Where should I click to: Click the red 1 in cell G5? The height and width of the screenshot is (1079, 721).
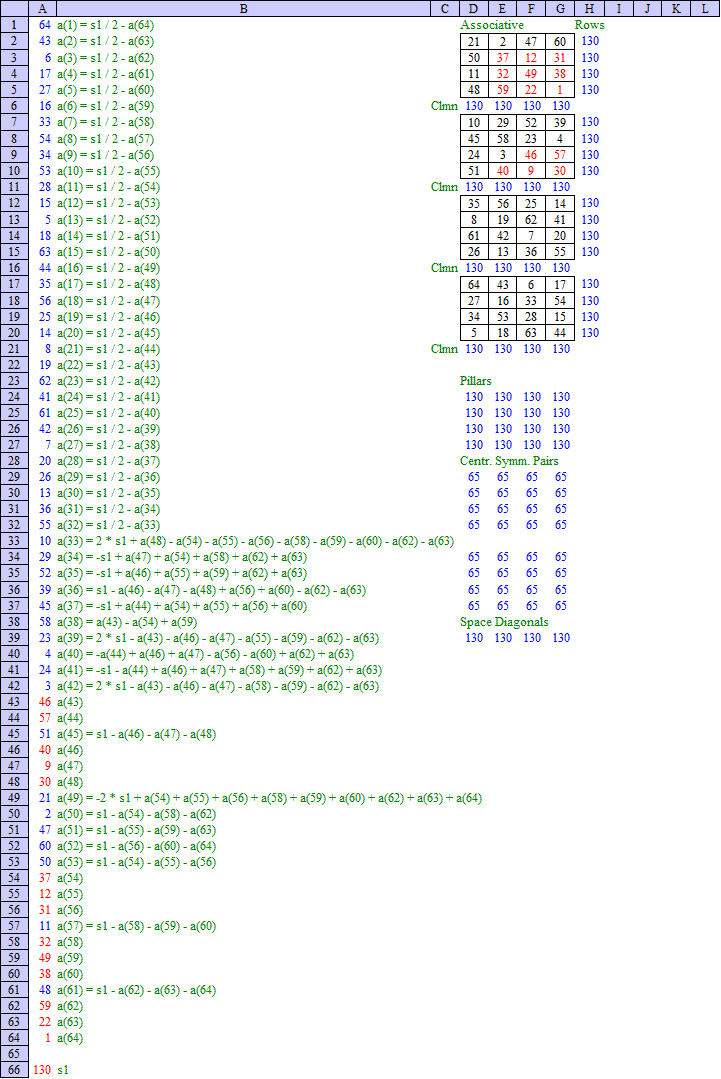click(560, 89)
